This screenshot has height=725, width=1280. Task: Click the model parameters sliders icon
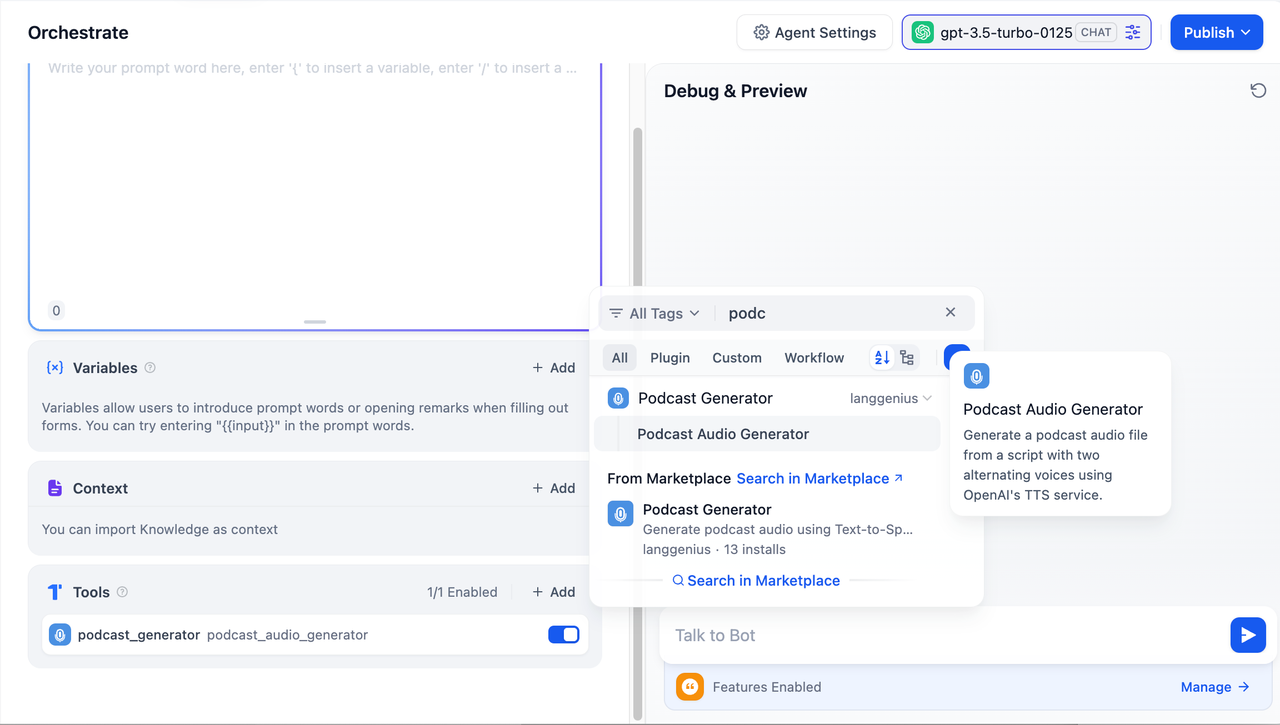1133,32
